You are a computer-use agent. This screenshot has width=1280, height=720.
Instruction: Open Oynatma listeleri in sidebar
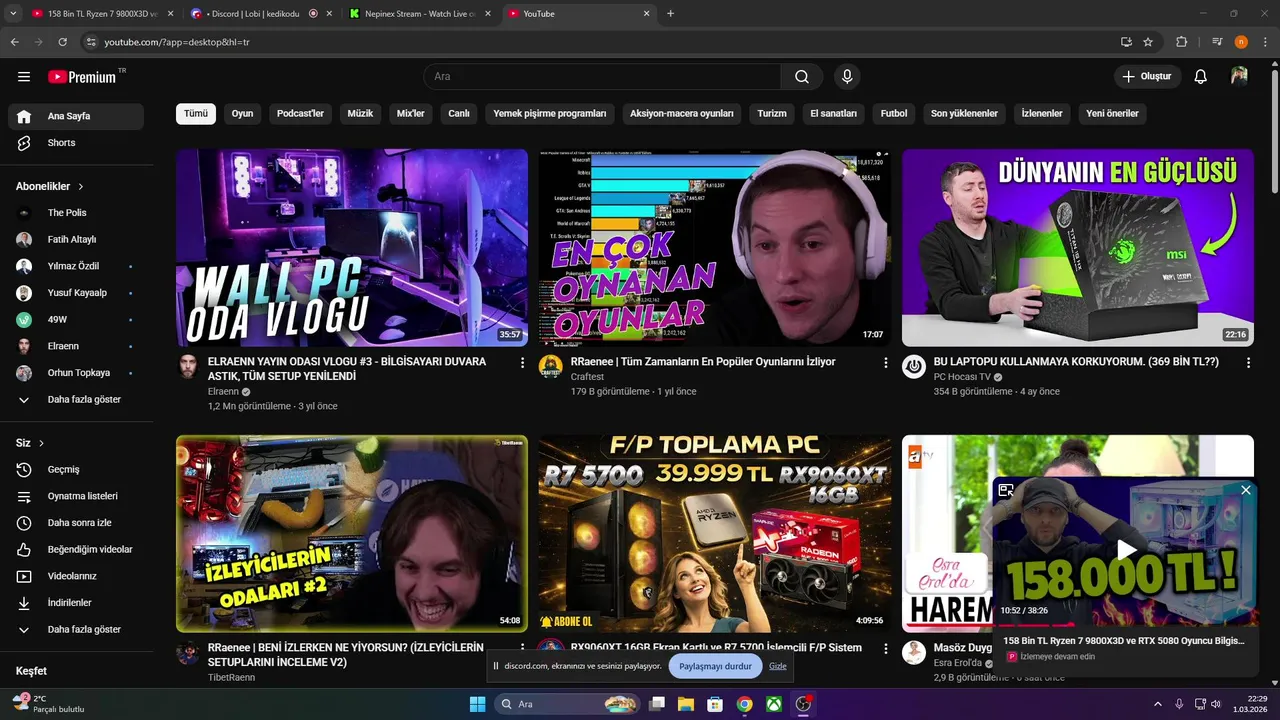(x=76, y=496)
